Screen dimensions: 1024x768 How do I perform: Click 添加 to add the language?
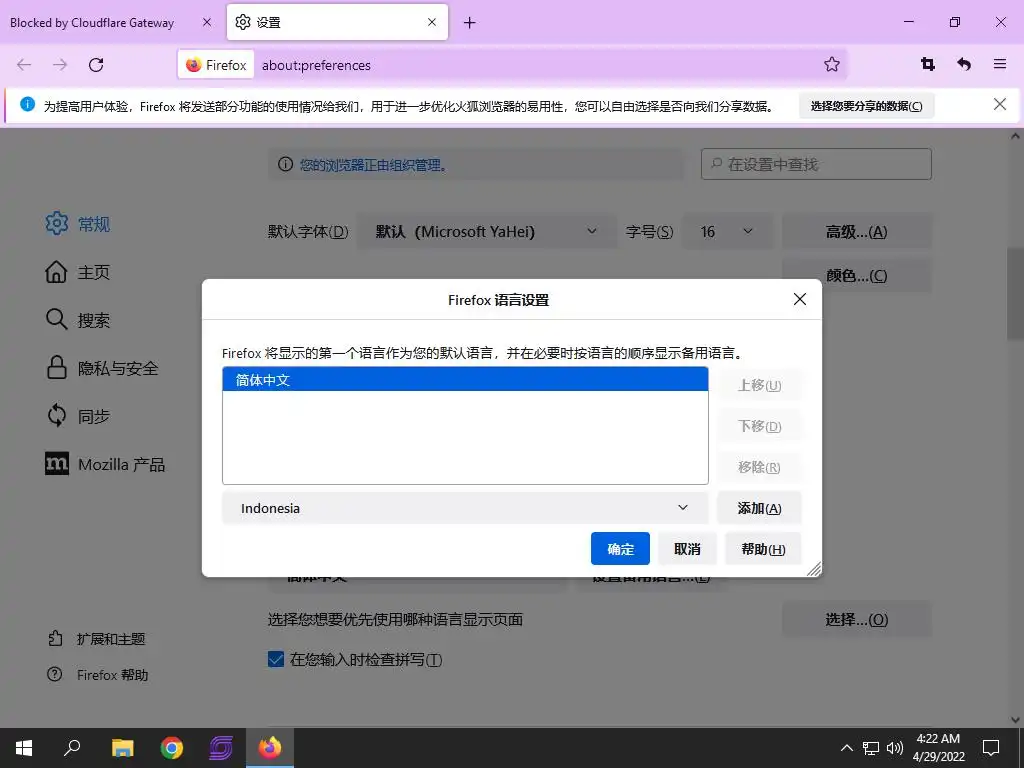760,508
